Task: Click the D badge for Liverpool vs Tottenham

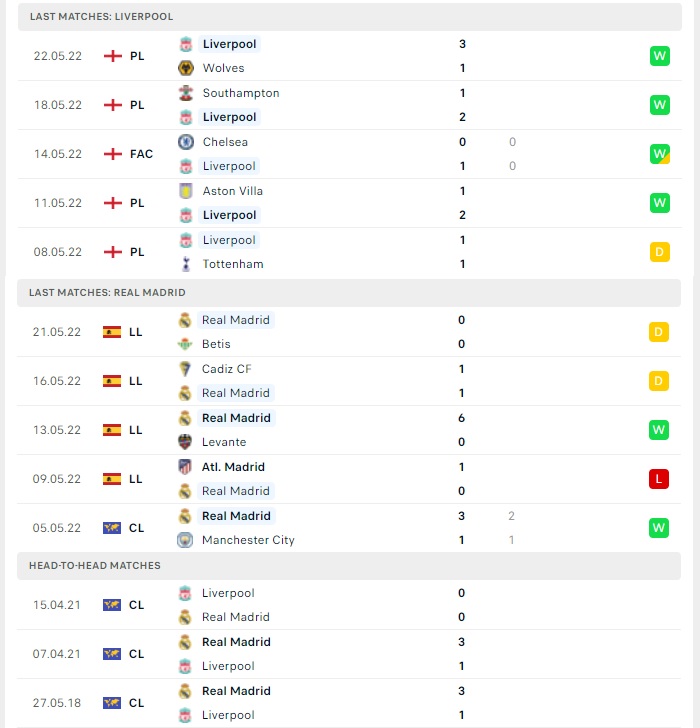Action: [x=660, y=252]
